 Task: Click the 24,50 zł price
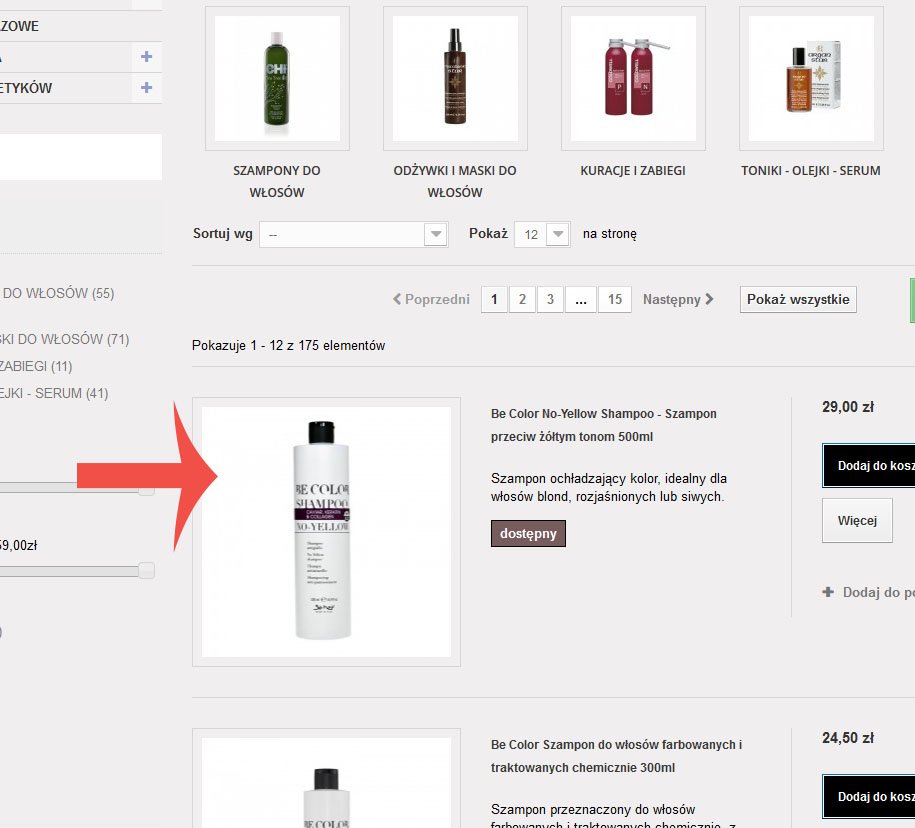(x=848, y=738)
